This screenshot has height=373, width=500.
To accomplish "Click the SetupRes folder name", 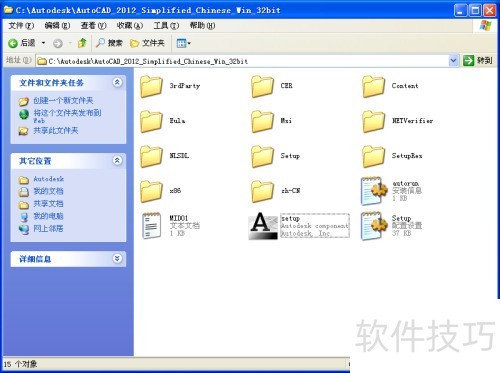I will click(407, 156).
